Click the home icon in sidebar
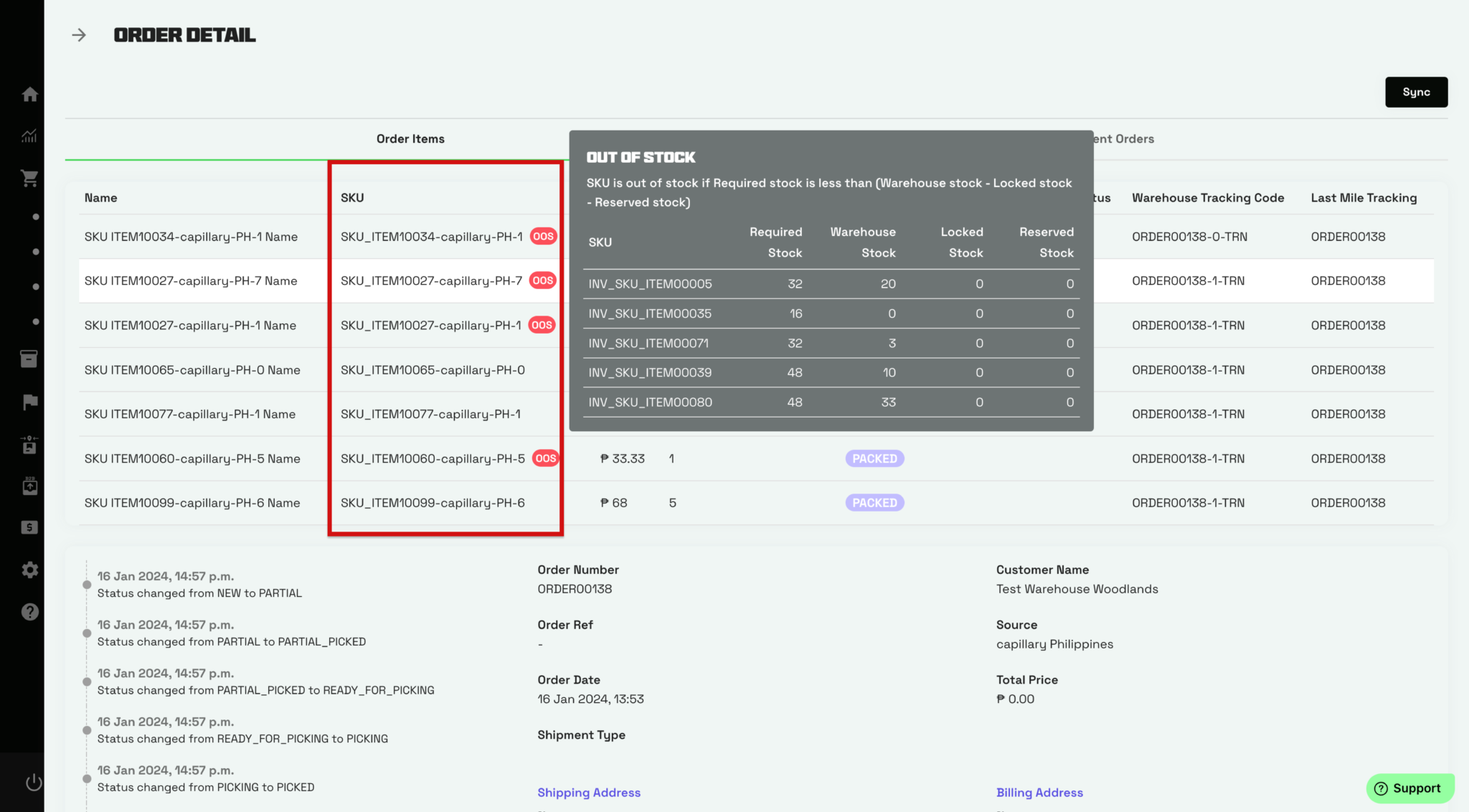 click(x=29, y=94)
